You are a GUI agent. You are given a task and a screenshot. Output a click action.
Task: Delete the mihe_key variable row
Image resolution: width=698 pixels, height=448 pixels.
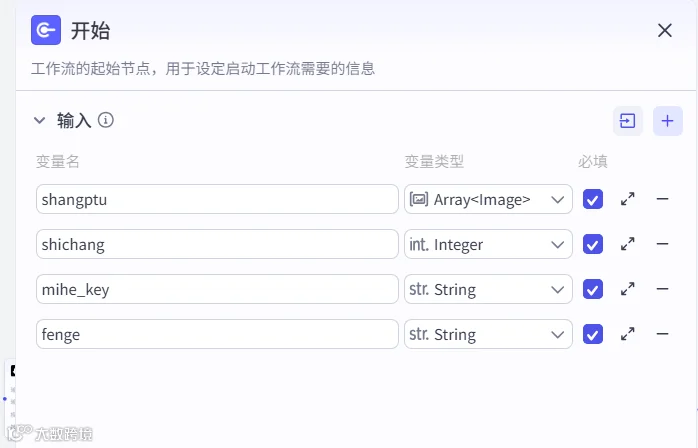pos(662,289)
